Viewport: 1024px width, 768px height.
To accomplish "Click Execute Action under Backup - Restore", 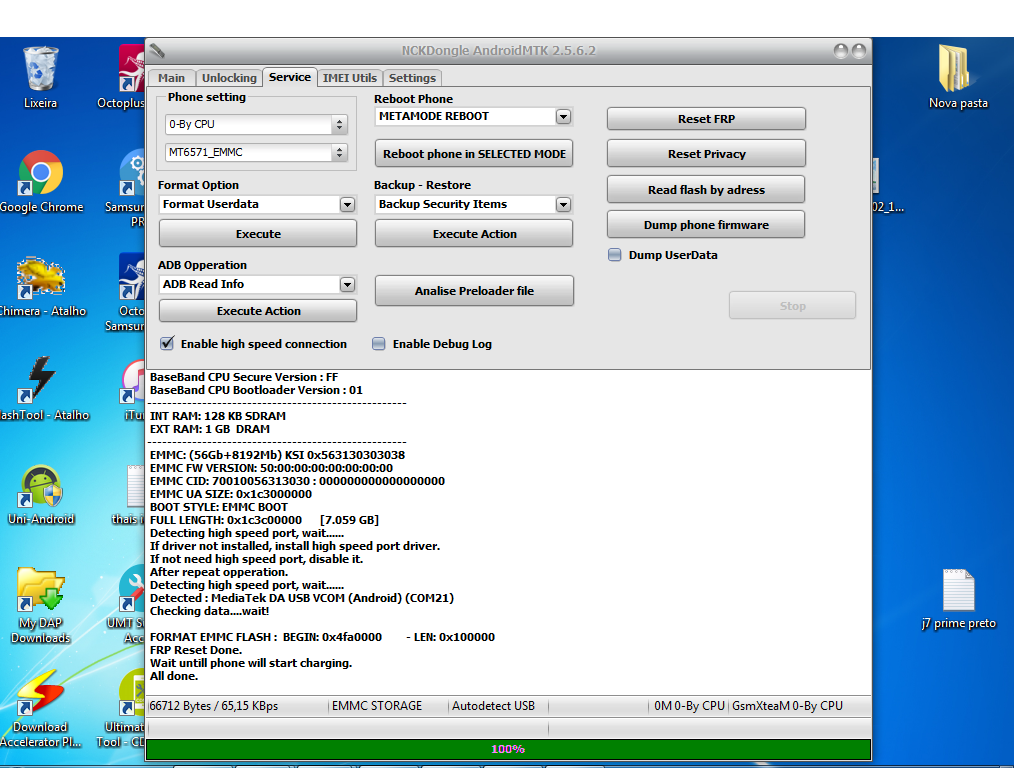I will (x=474, y=234).
